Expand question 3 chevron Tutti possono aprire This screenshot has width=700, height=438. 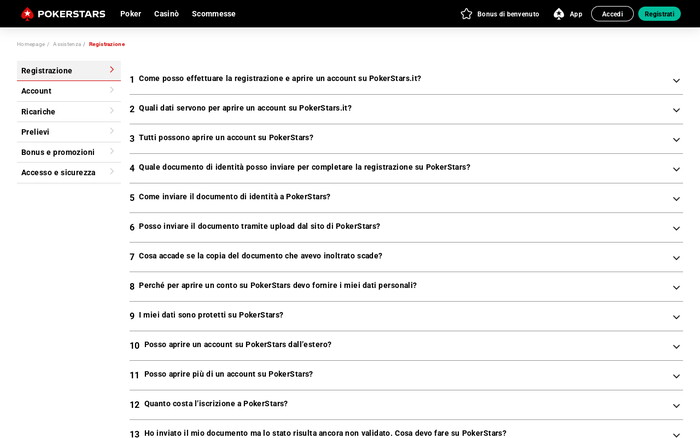tap(676, 140)
